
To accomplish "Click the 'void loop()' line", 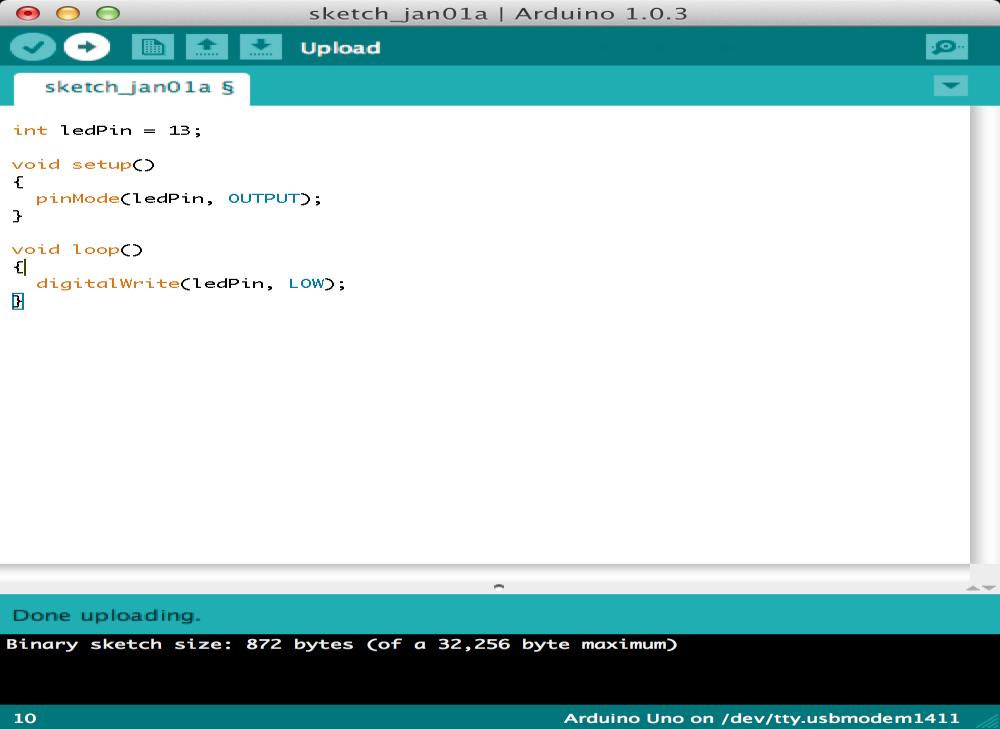I will tap(77, 249).
